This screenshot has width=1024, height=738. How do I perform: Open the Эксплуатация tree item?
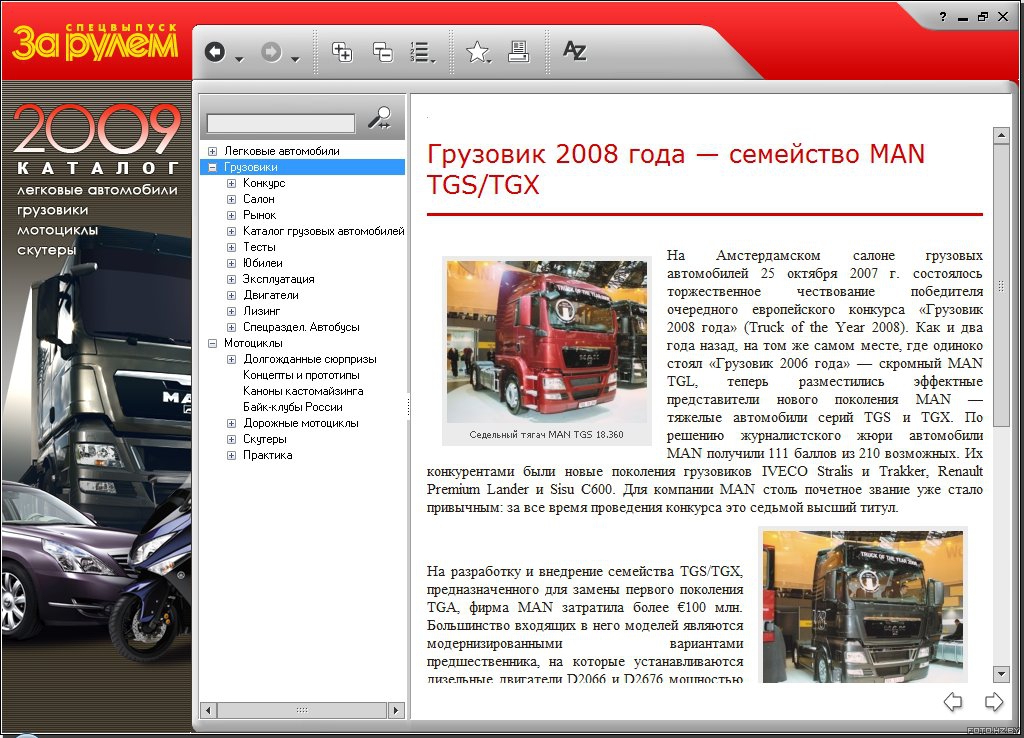(x=279, y=279)
